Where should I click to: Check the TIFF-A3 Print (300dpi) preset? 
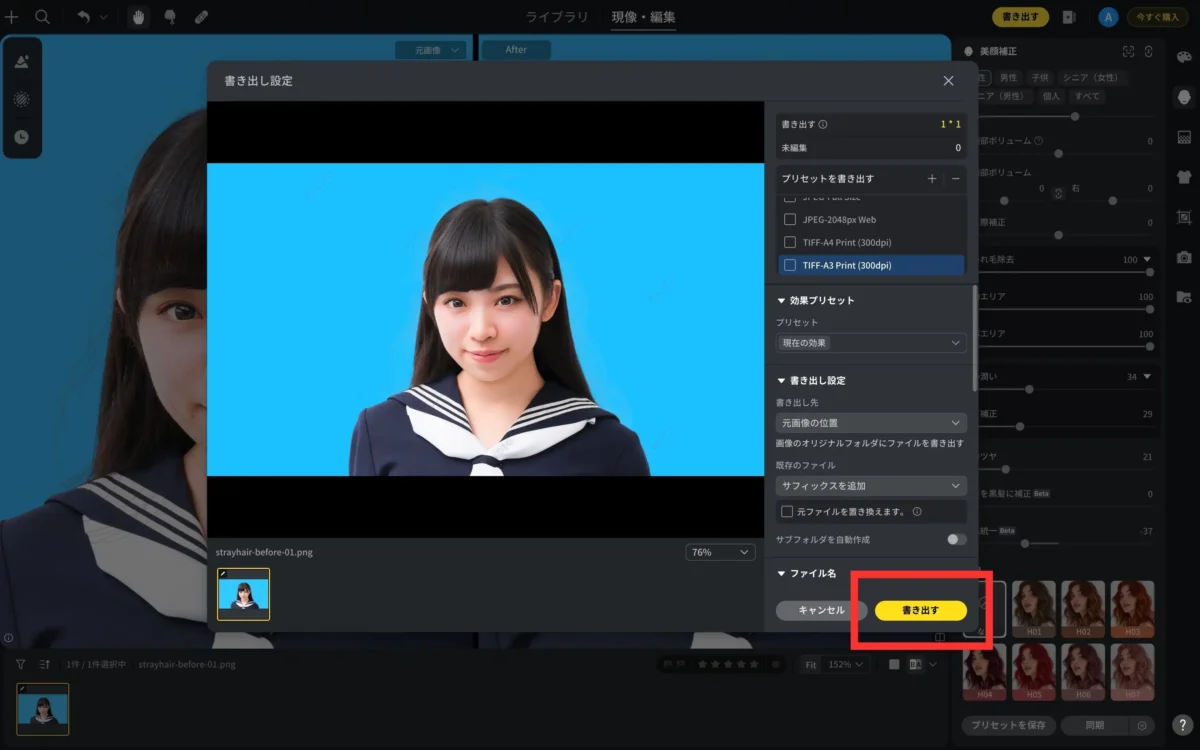point(790,265)
